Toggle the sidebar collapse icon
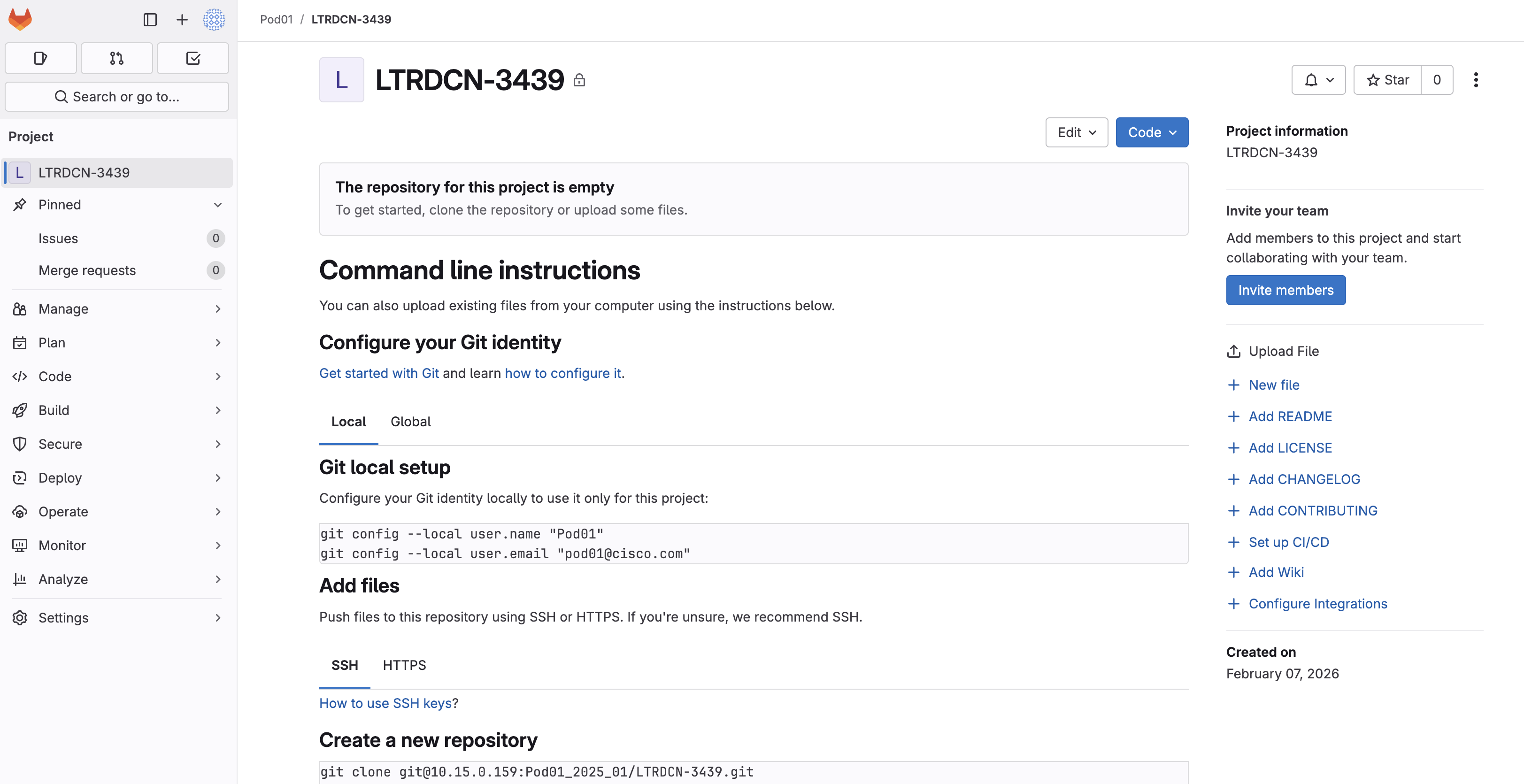Screen dimensions: 1524x784 point(150,20)
